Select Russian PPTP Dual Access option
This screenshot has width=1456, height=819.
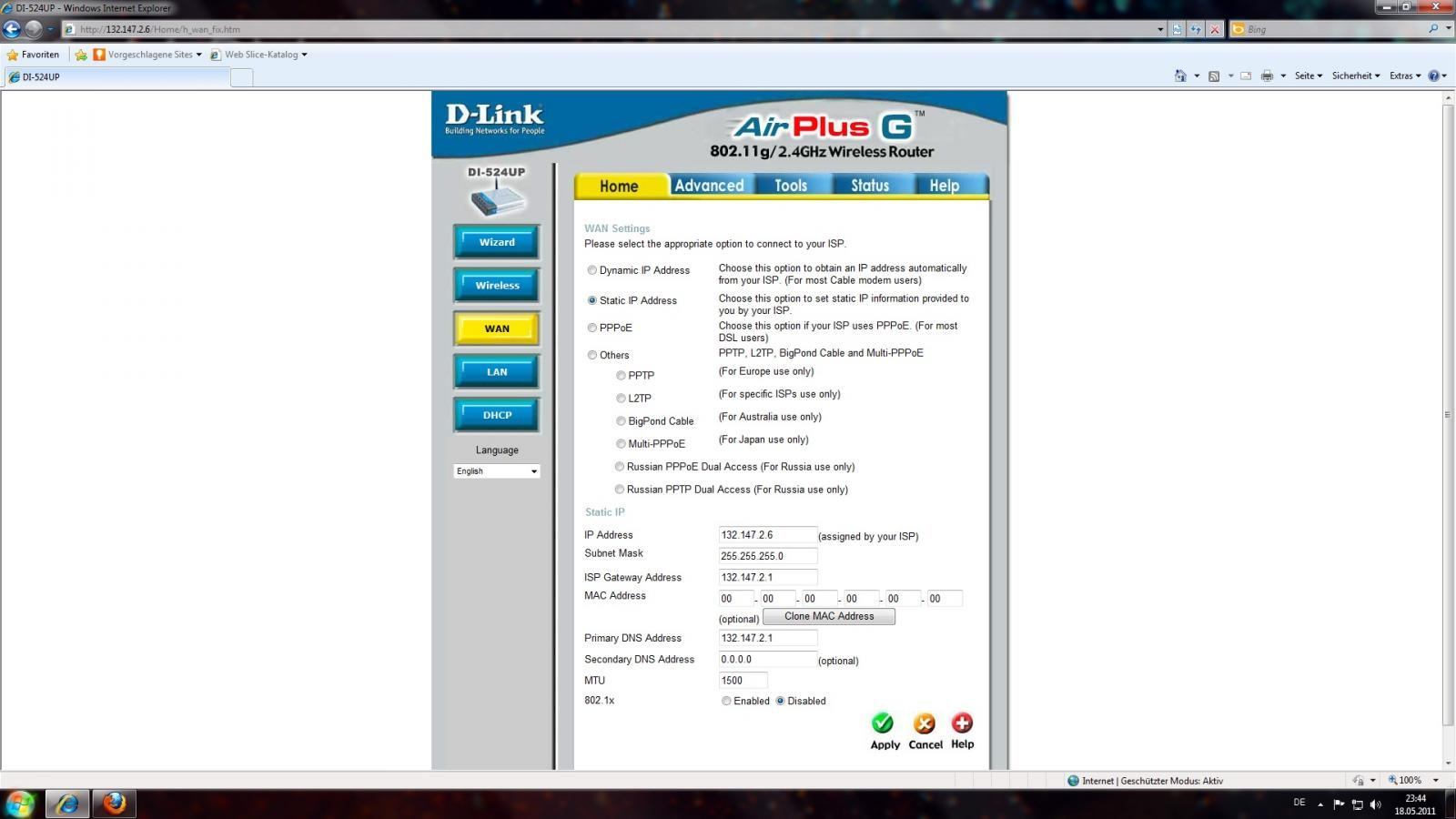click(x=620, y=490)
